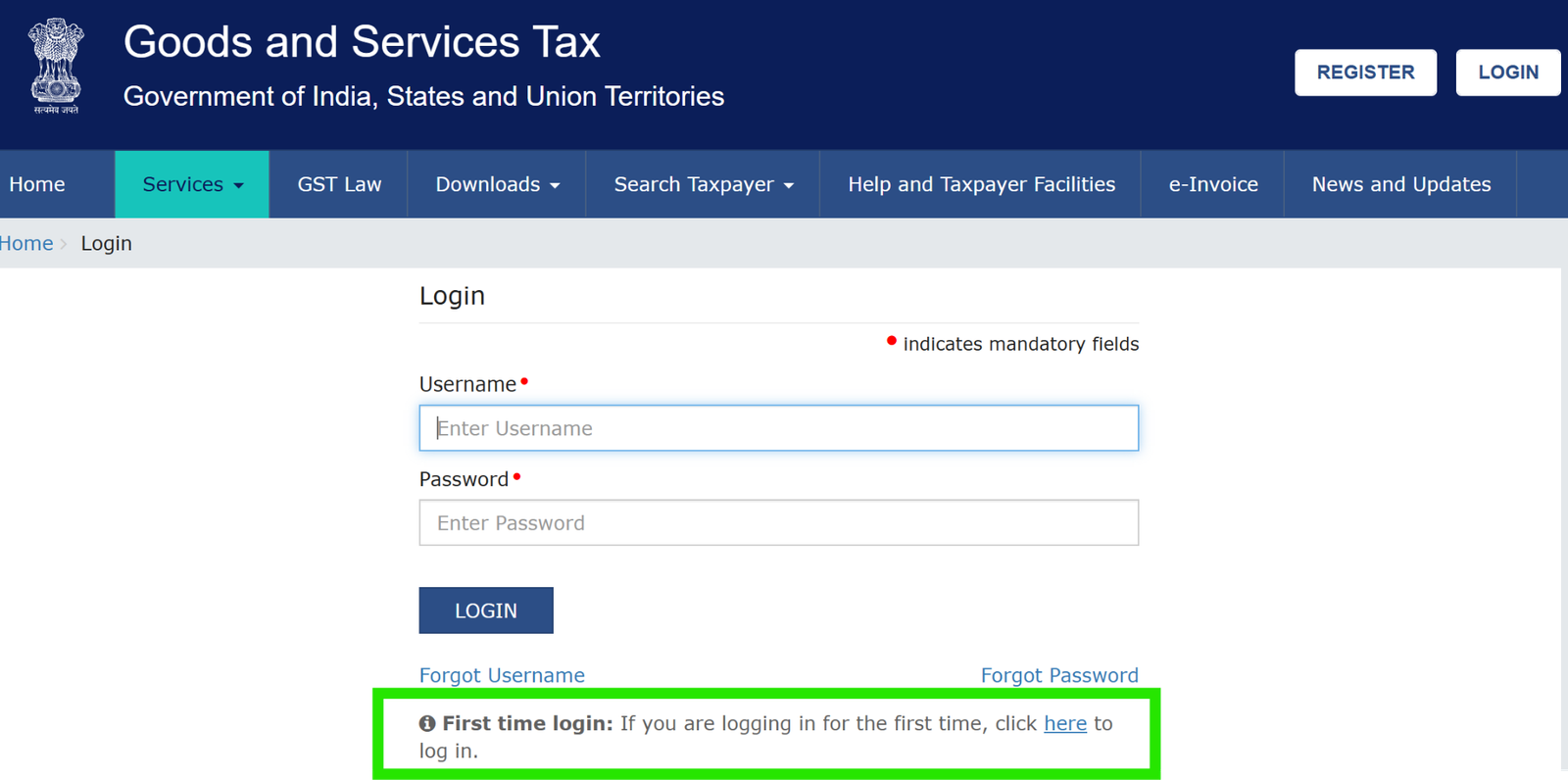1568x780 pixels.
Task: Open Help and Taxpayer Facilities
Action: tap(981, 184)
